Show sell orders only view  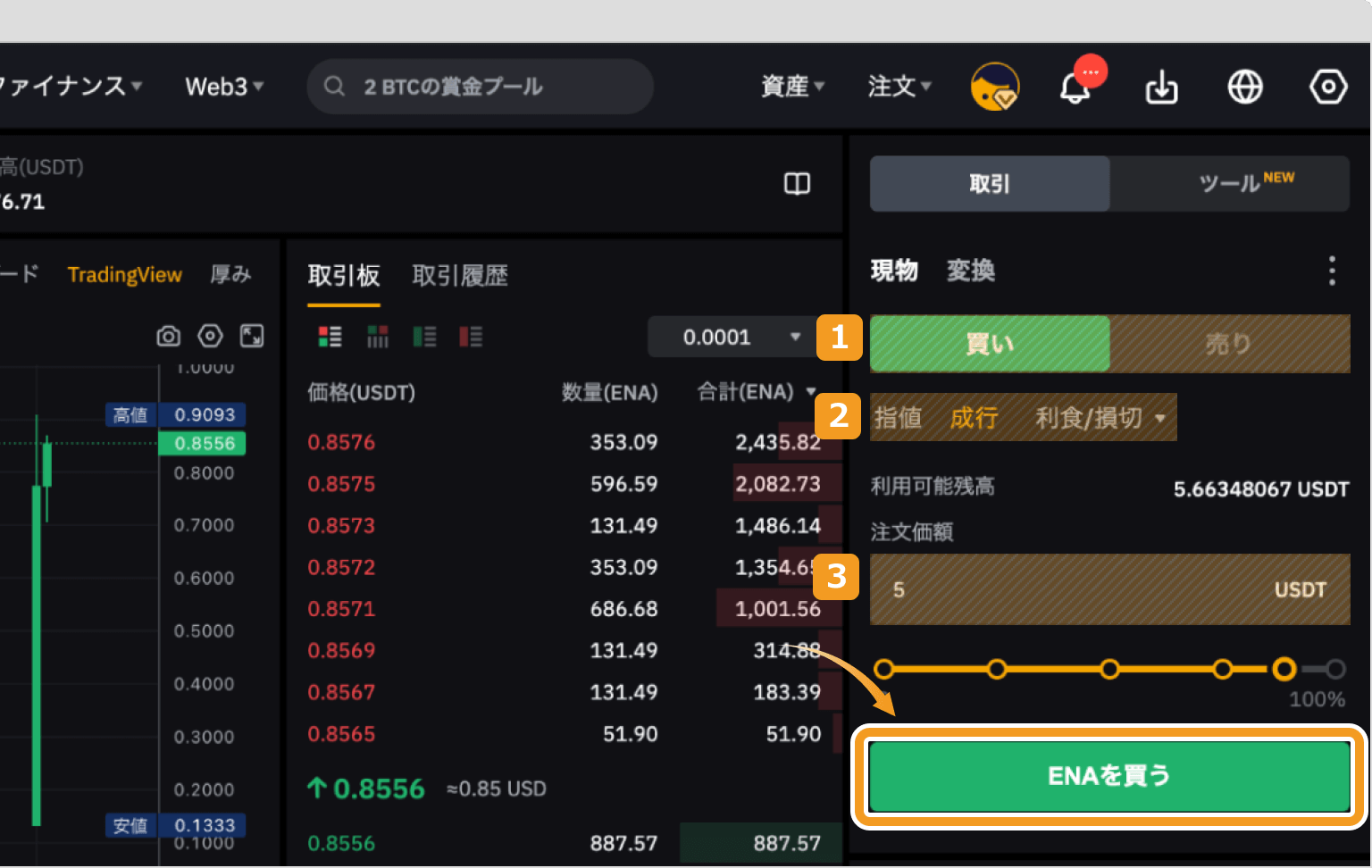coord(471,337)
